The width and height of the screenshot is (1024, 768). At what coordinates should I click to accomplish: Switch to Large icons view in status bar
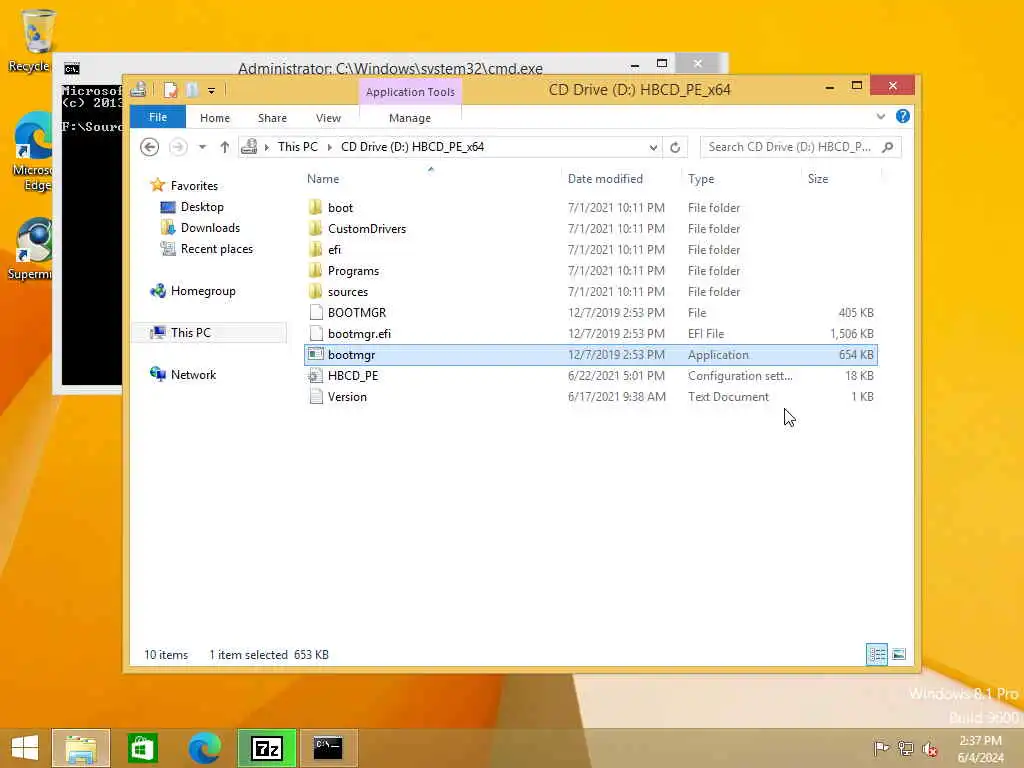click(x=899, y=654)
